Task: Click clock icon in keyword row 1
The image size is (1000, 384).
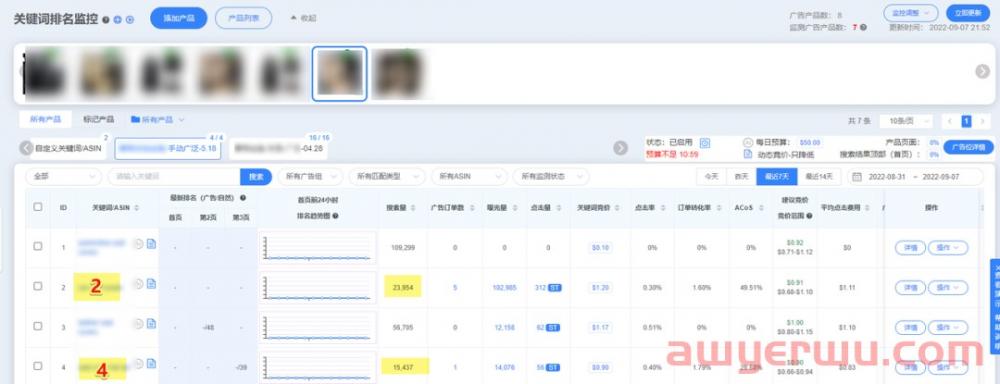Action: coord(138,243)
